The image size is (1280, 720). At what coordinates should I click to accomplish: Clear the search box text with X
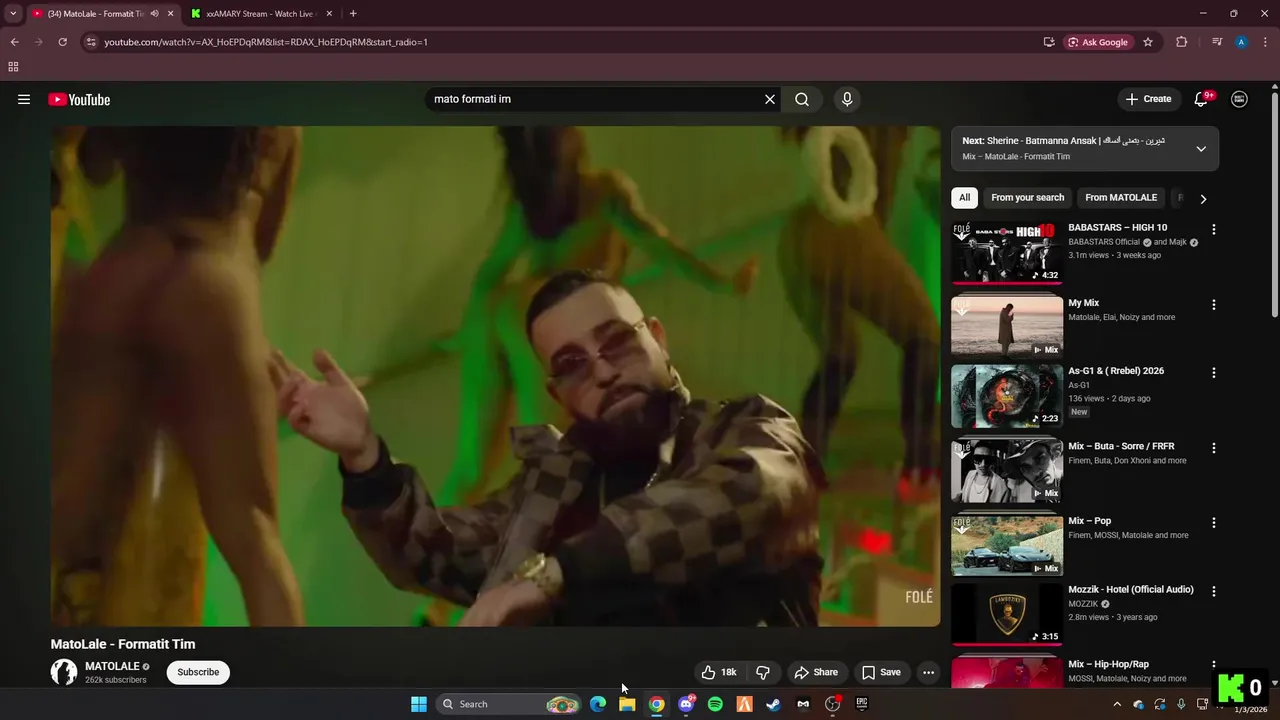pos(770,99)
